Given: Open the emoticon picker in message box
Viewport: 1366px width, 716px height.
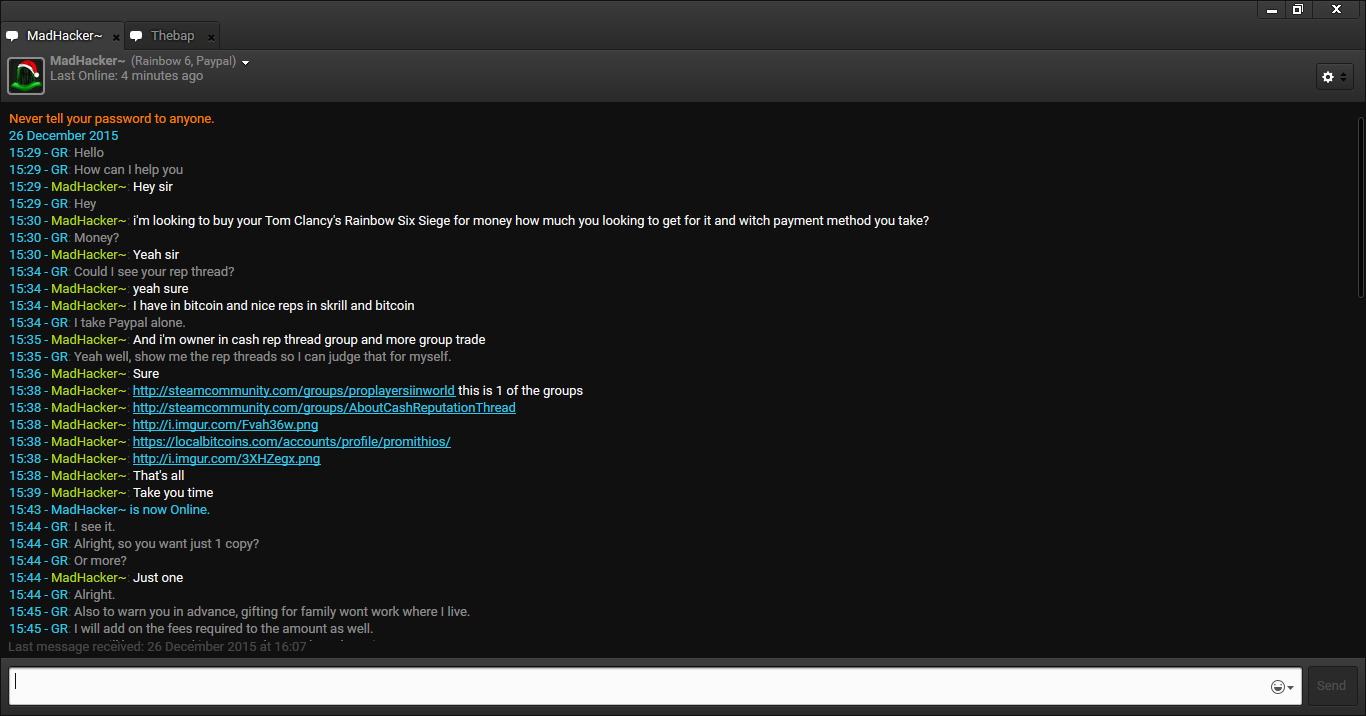Looking at the screenshot, I should coord(1282,687).
